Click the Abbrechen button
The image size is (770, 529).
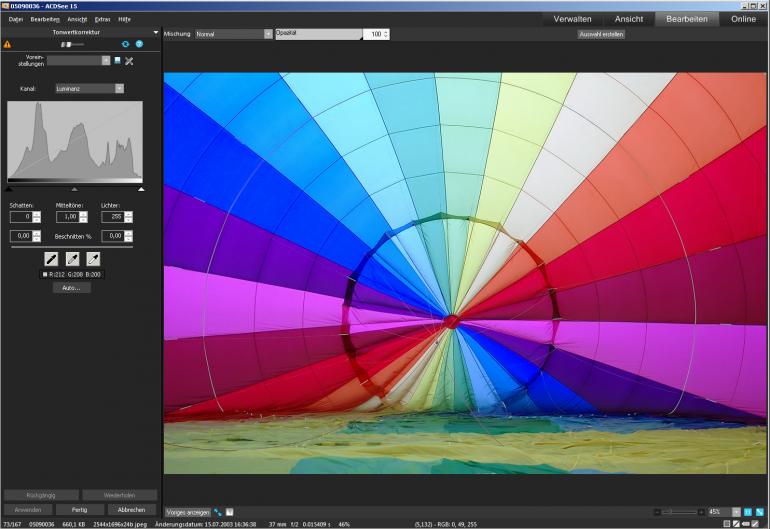pos(131,510)
